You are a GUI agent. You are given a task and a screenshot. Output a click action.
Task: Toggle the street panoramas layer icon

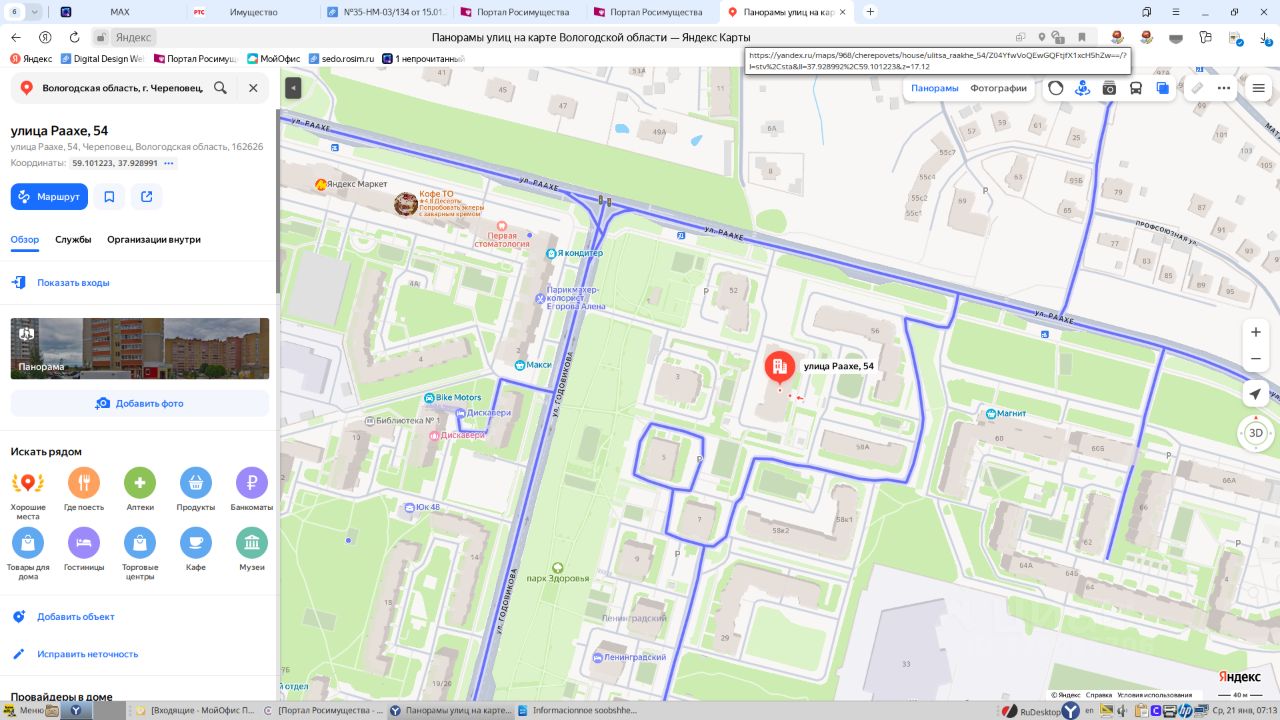point(1082,88)
